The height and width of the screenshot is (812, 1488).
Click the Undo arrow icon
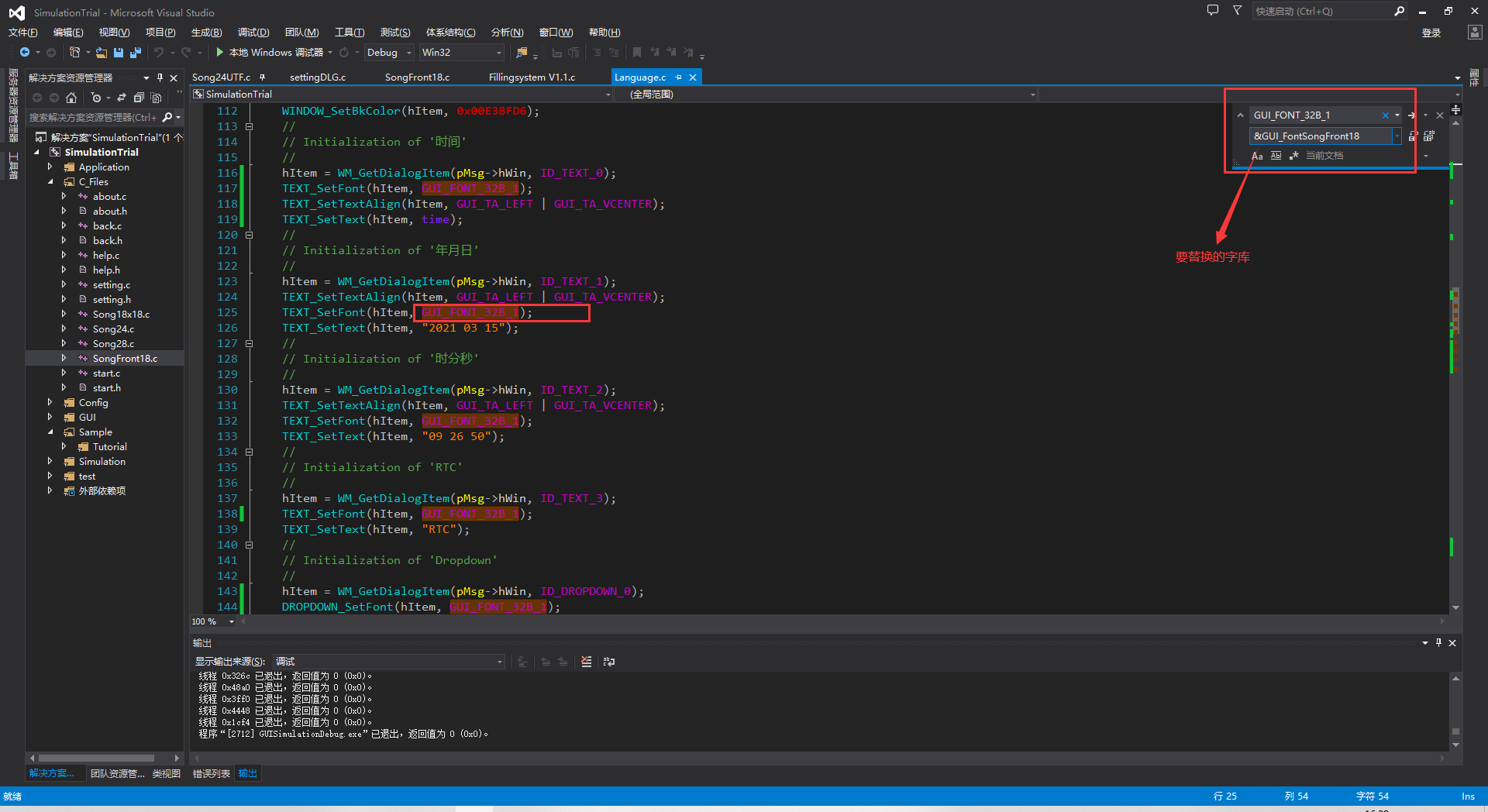coord(158,53)
